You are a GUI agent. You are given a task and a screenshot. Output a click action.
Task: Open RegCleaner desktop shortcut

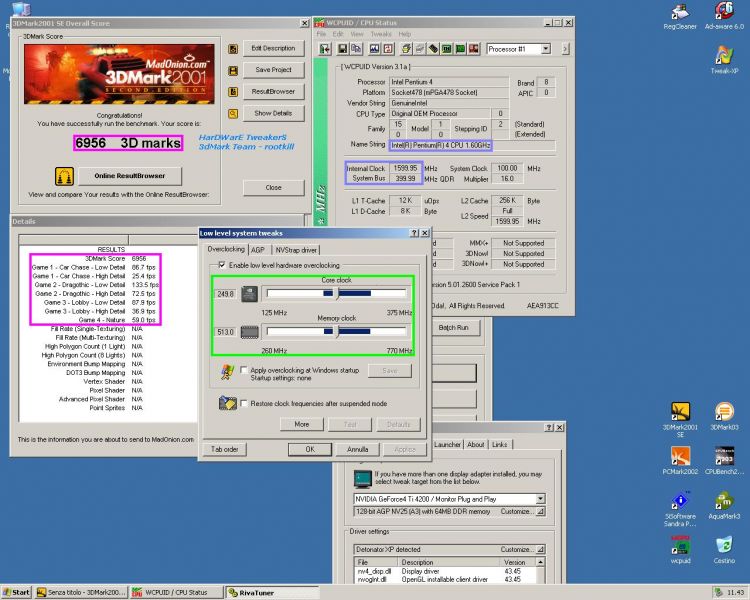pos(680,16)
